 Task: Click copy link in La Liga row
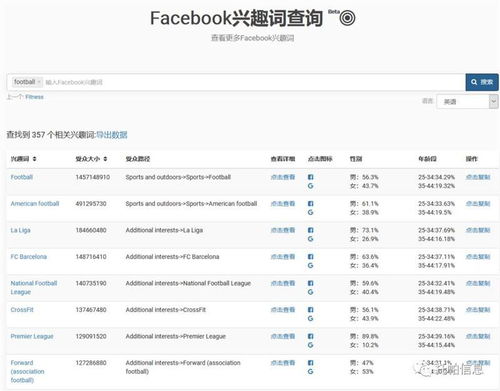tap(478, 230)
